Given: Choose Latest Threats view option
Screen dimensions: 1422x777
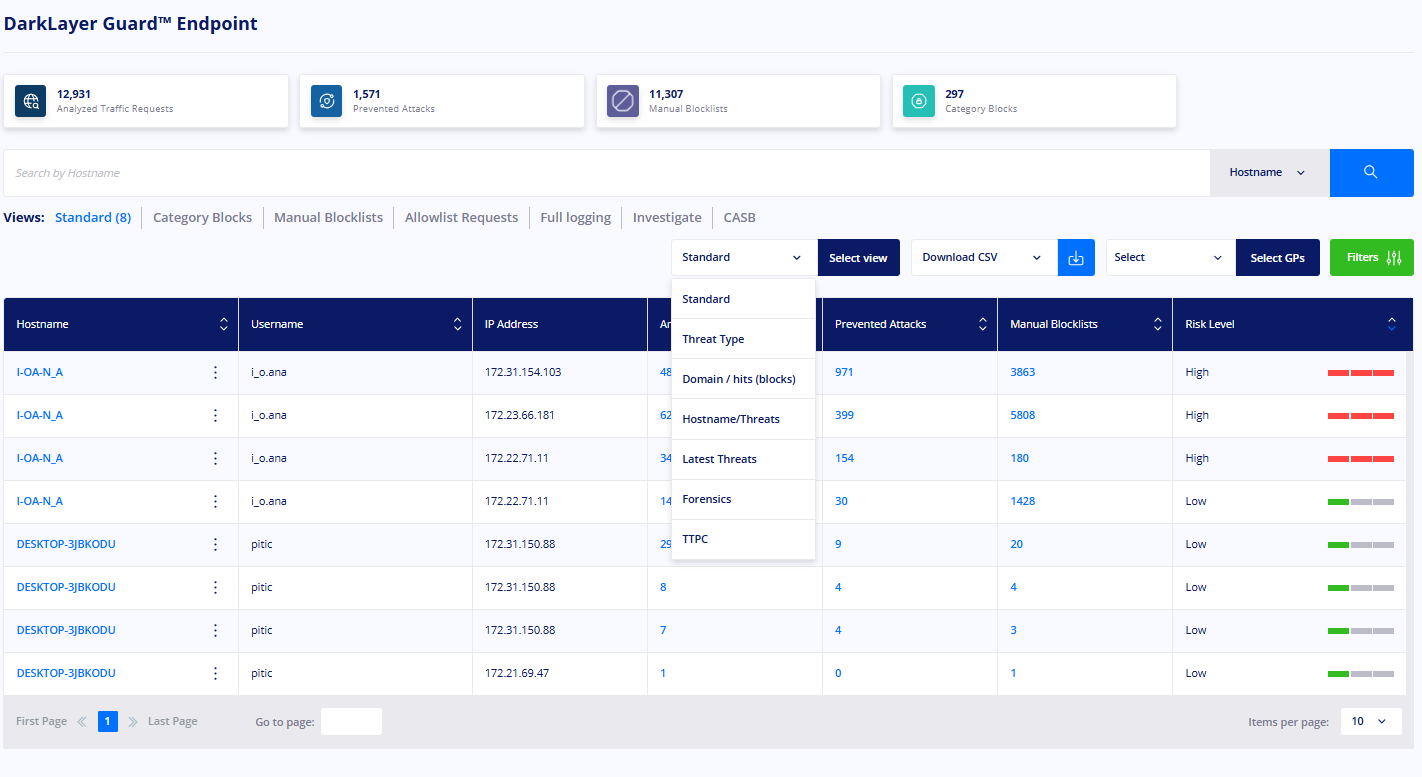Looking at the screenshot, I should tap(744, 459).
